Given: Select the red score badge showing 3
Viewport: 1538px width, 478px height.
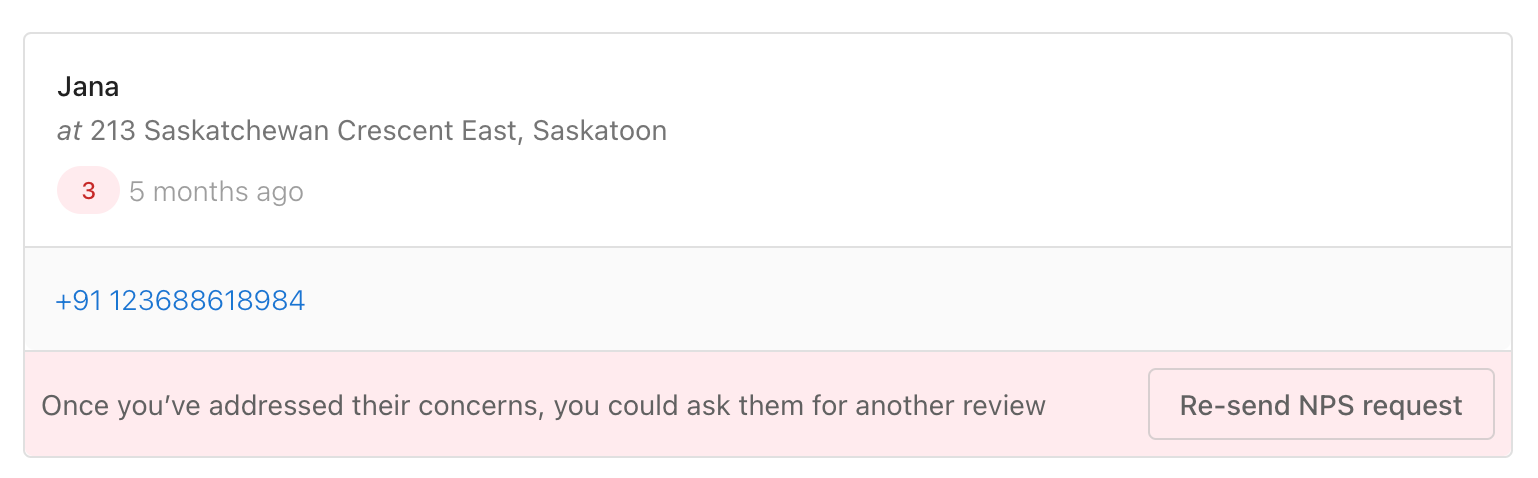Looking at the screenshot, I should [89, 190].
